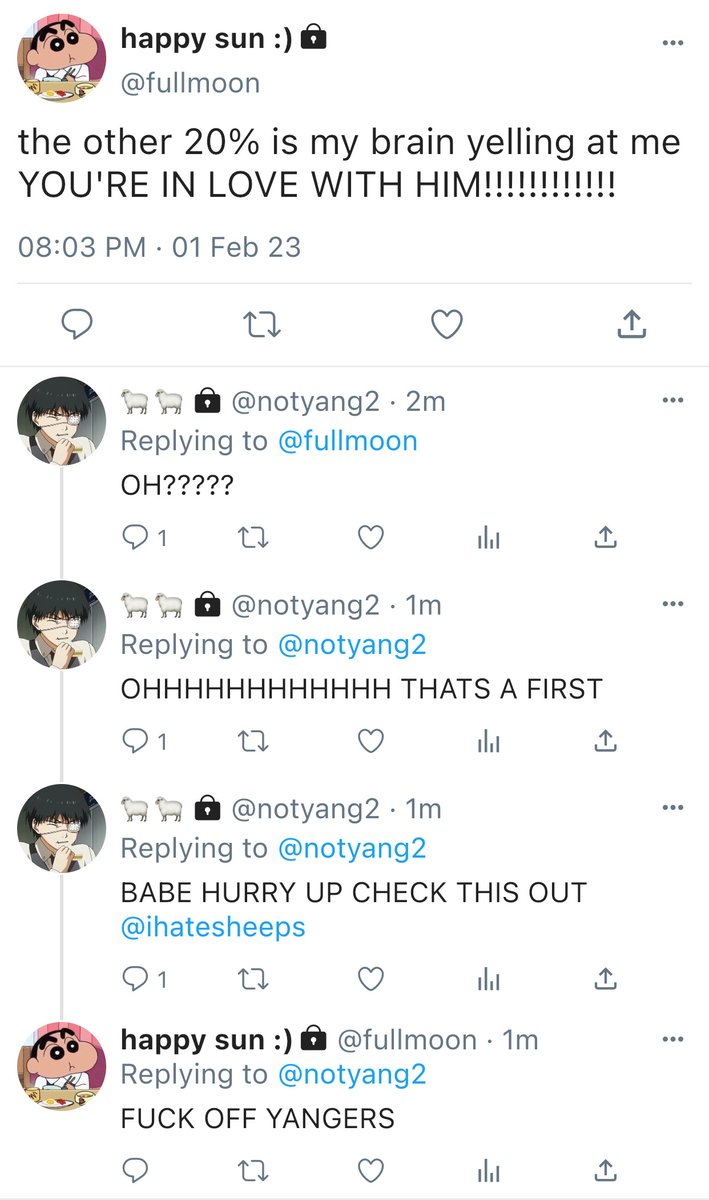Like the main tweet about 20% brain

tap(447, 323)
